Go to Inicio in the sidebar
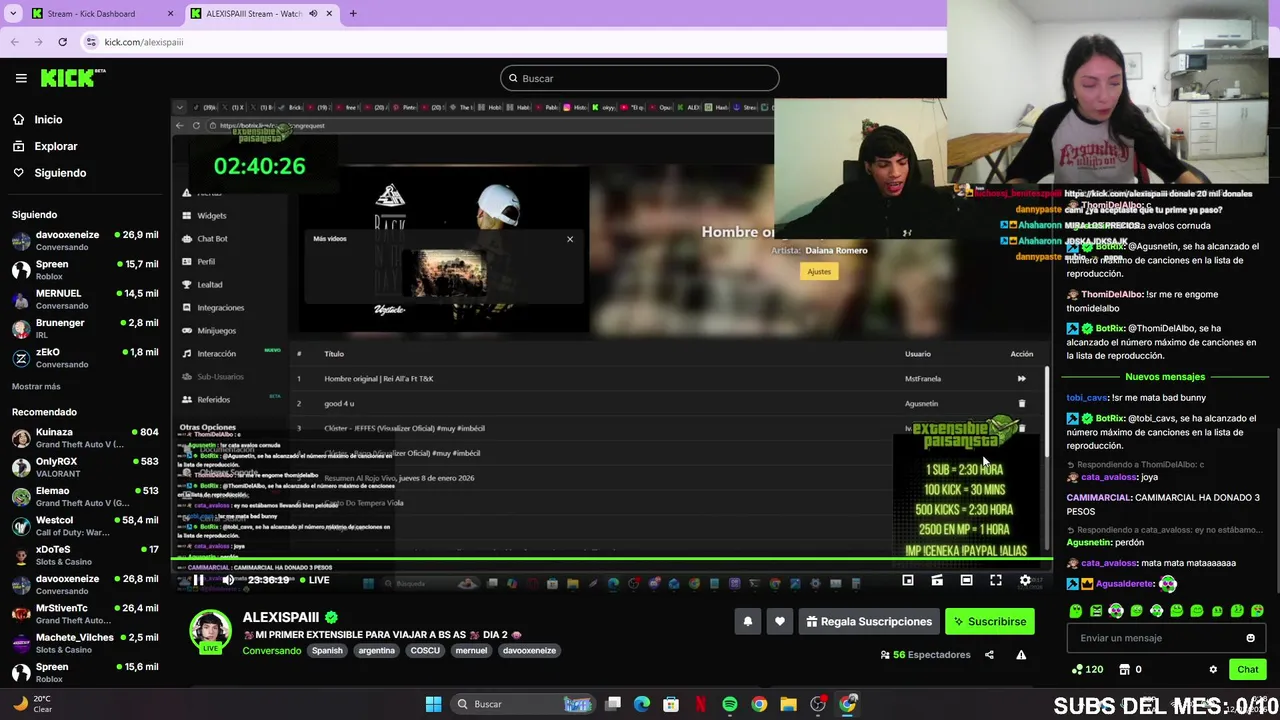 (48, 119)
